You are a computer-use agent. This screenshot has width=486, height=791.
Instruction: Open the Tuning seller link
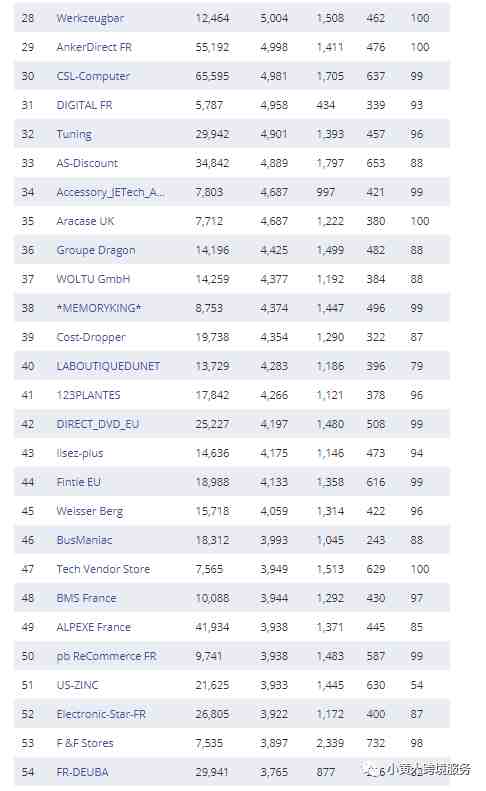pos(74,134)
